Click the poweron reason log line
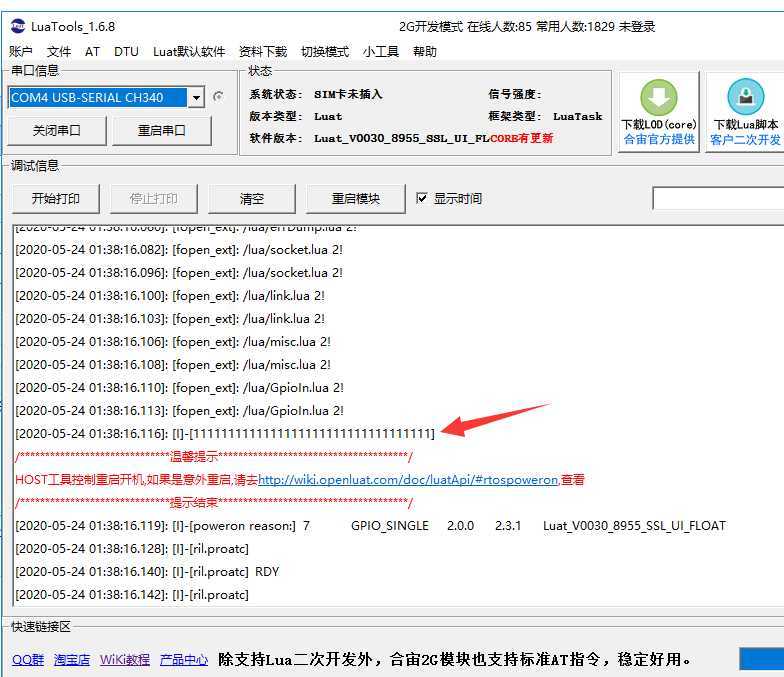The height and width of the screenshot is (677, 784). tap(370, 526)
